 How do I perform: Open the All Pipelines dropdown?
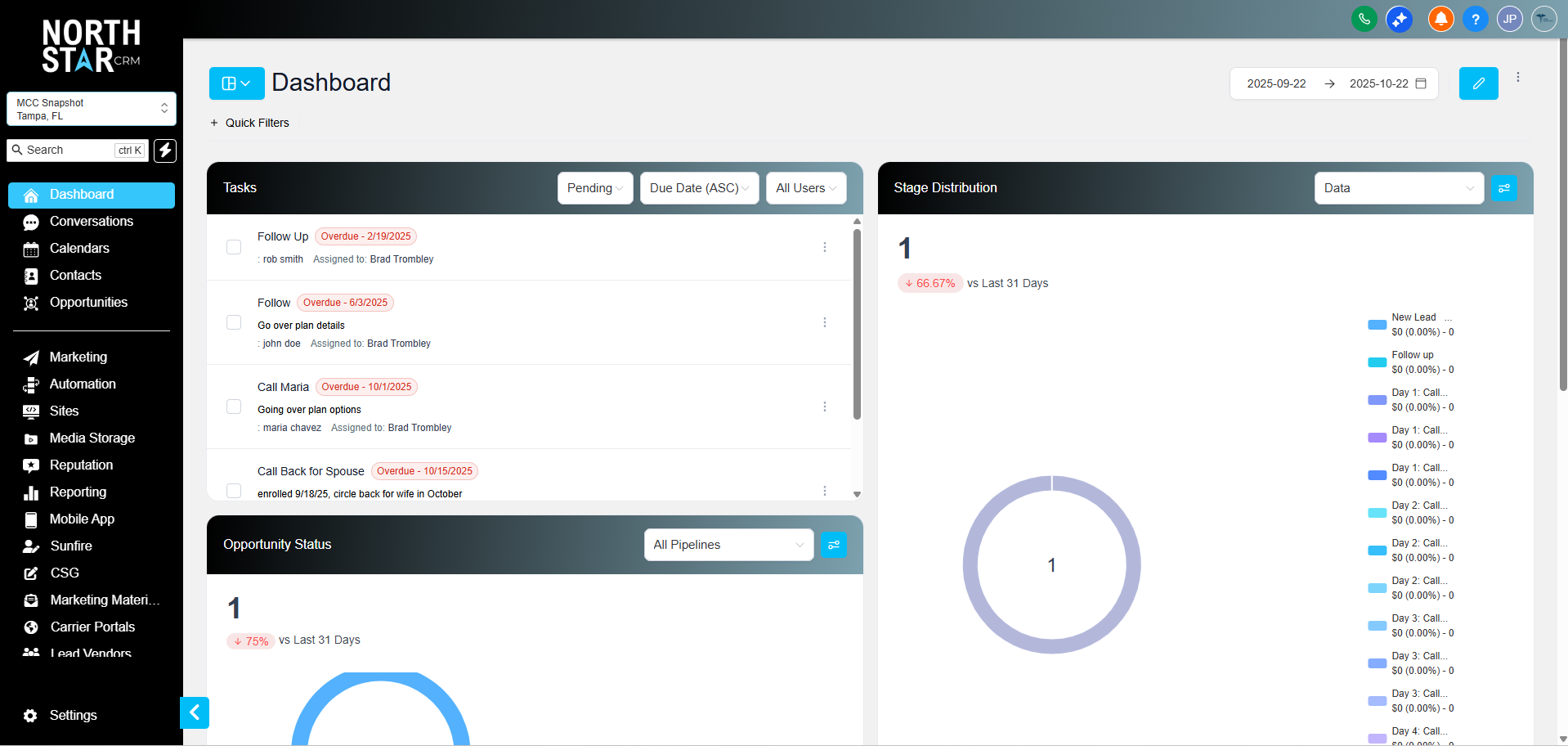tap(728, 545)
